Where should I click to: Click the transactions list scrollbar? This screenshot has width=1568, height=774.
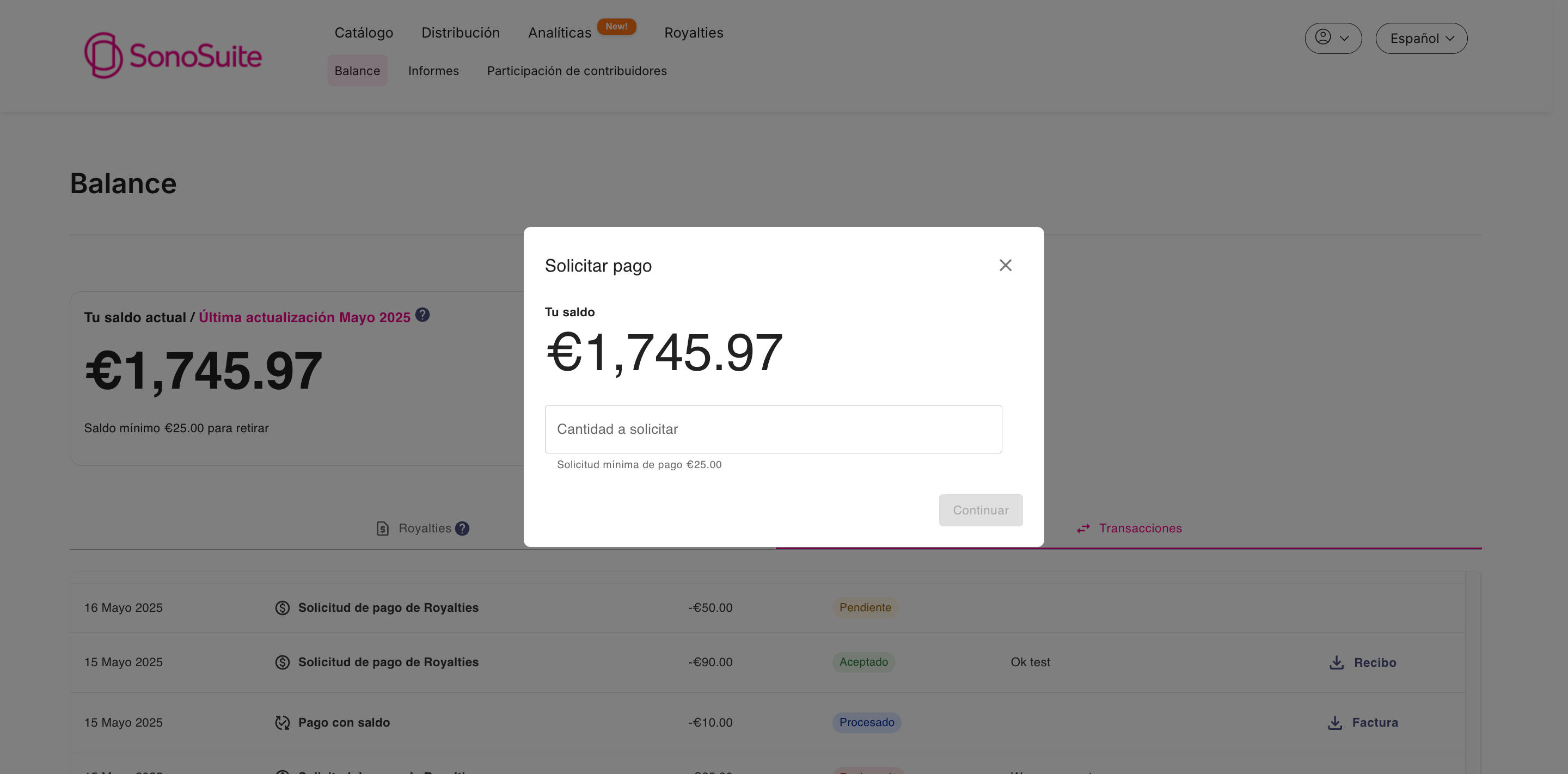pyautogui.click(x=1473, y=672)
